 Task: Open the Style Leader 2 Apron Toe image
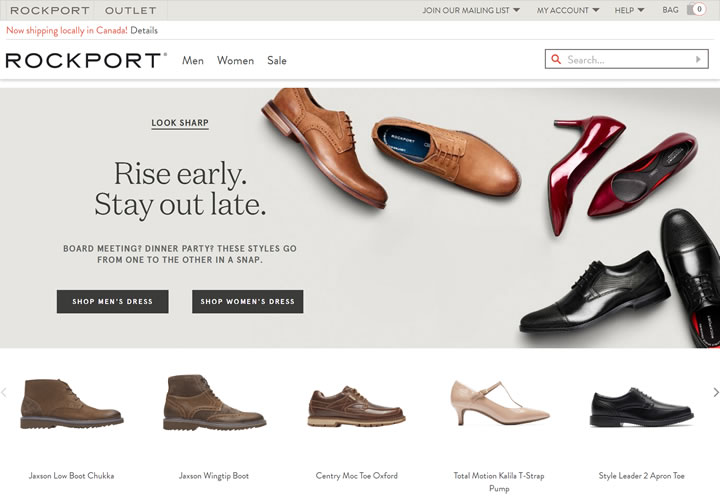coord(641,407)
